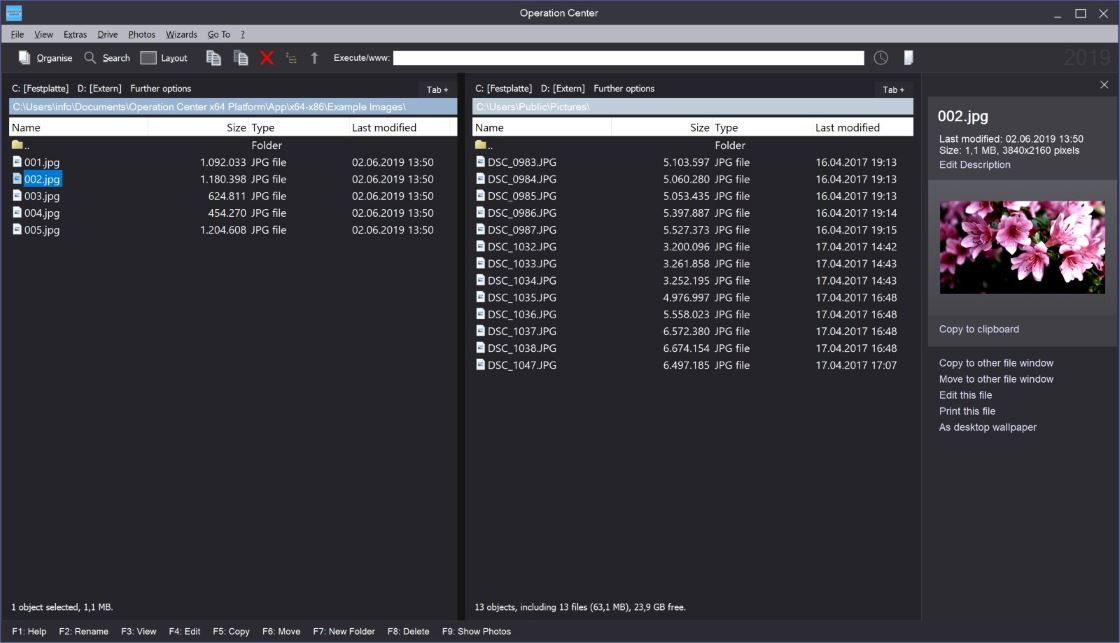Image resolution: width=1120 pixels, height=643 pixels.
Task: Open the Organise toolbar button
Action: coord(46,58)
